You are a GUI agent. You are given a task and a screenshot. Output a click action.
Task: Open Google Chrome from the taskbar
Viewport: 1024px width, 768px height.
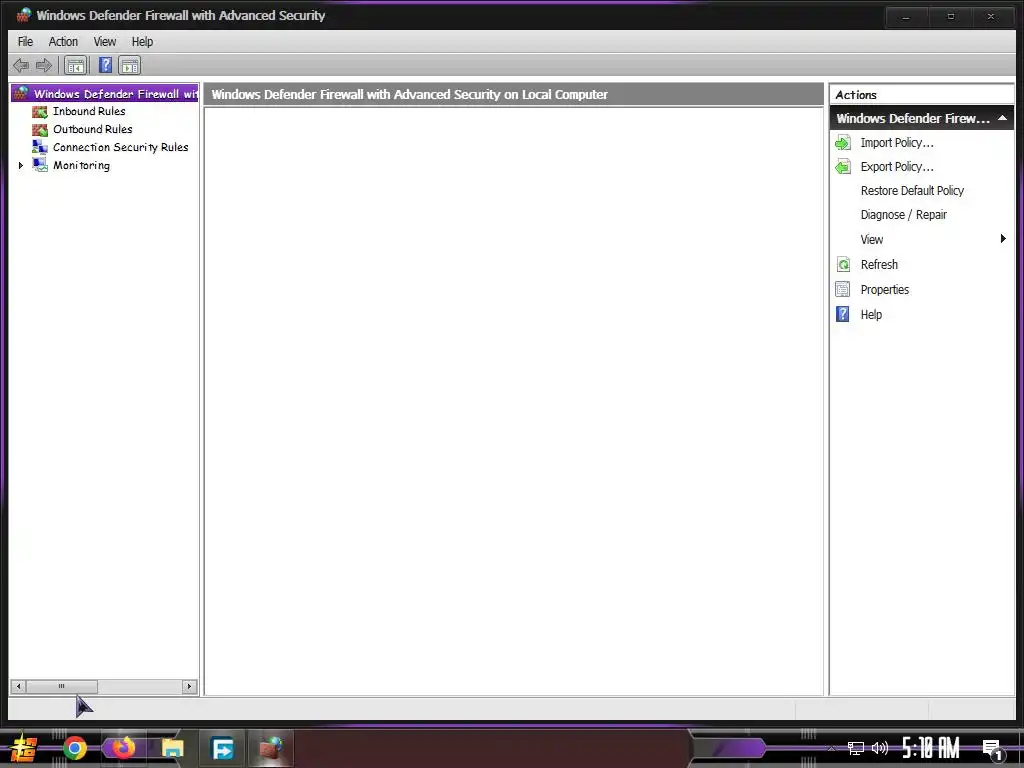[75, 748]
